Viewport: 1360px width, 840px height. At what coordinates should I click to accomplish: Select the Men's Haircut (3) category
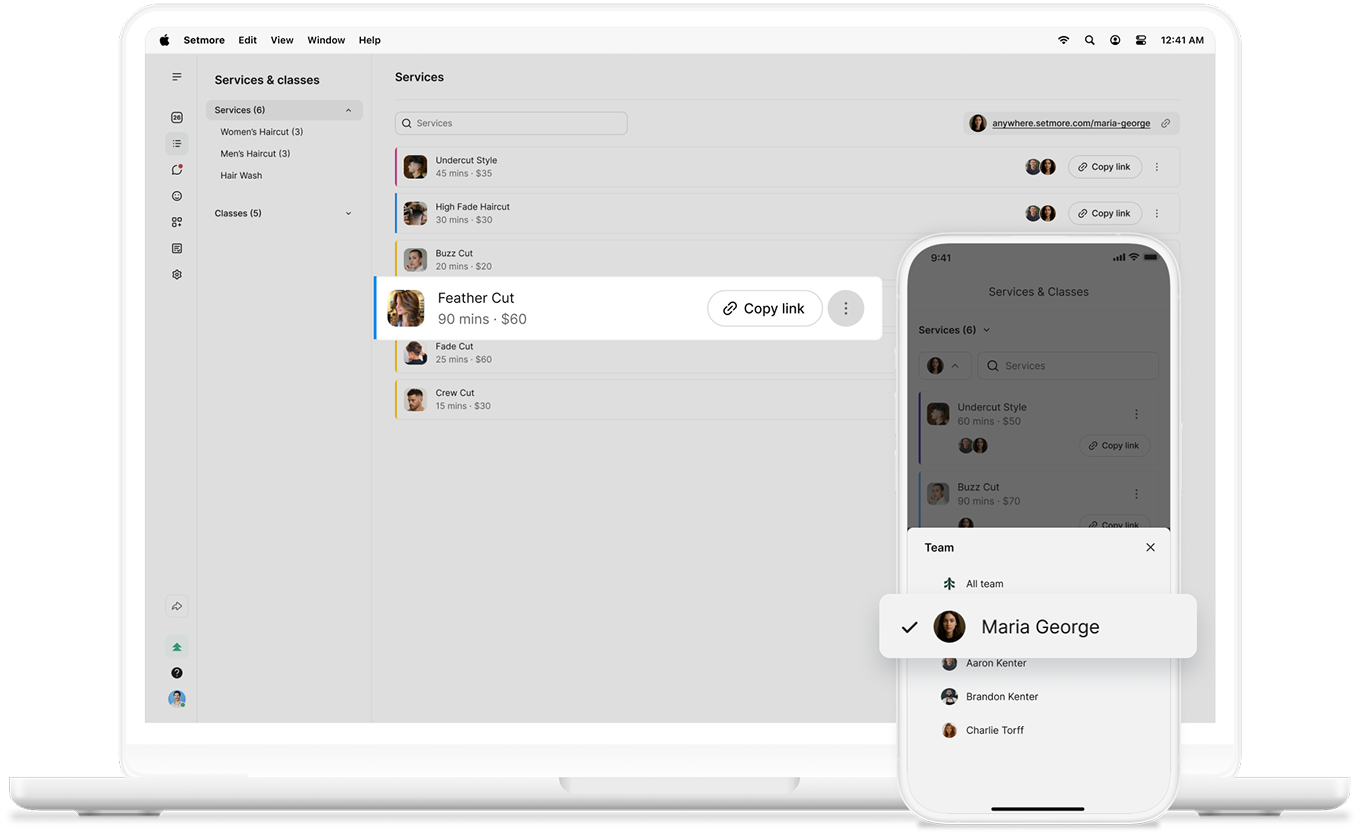point(255,154)
